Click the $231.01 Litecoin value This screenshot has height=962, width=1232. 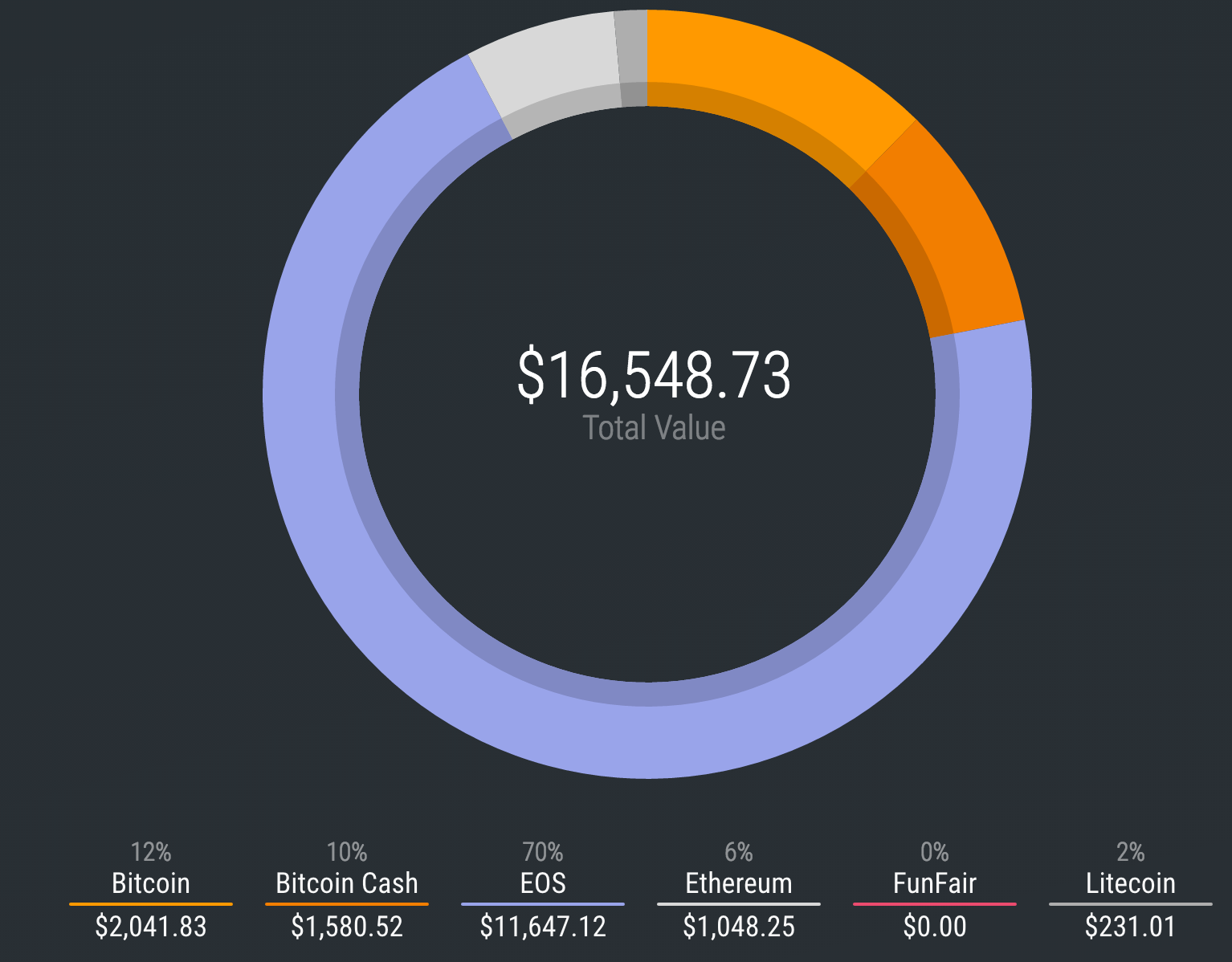click(1131, 927)
